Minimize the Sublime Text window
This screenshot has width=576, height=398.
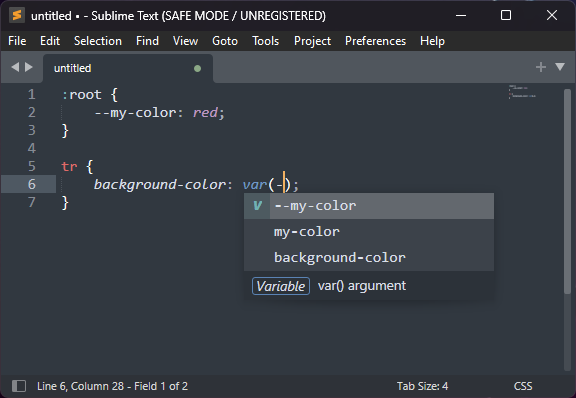[461, 15]
